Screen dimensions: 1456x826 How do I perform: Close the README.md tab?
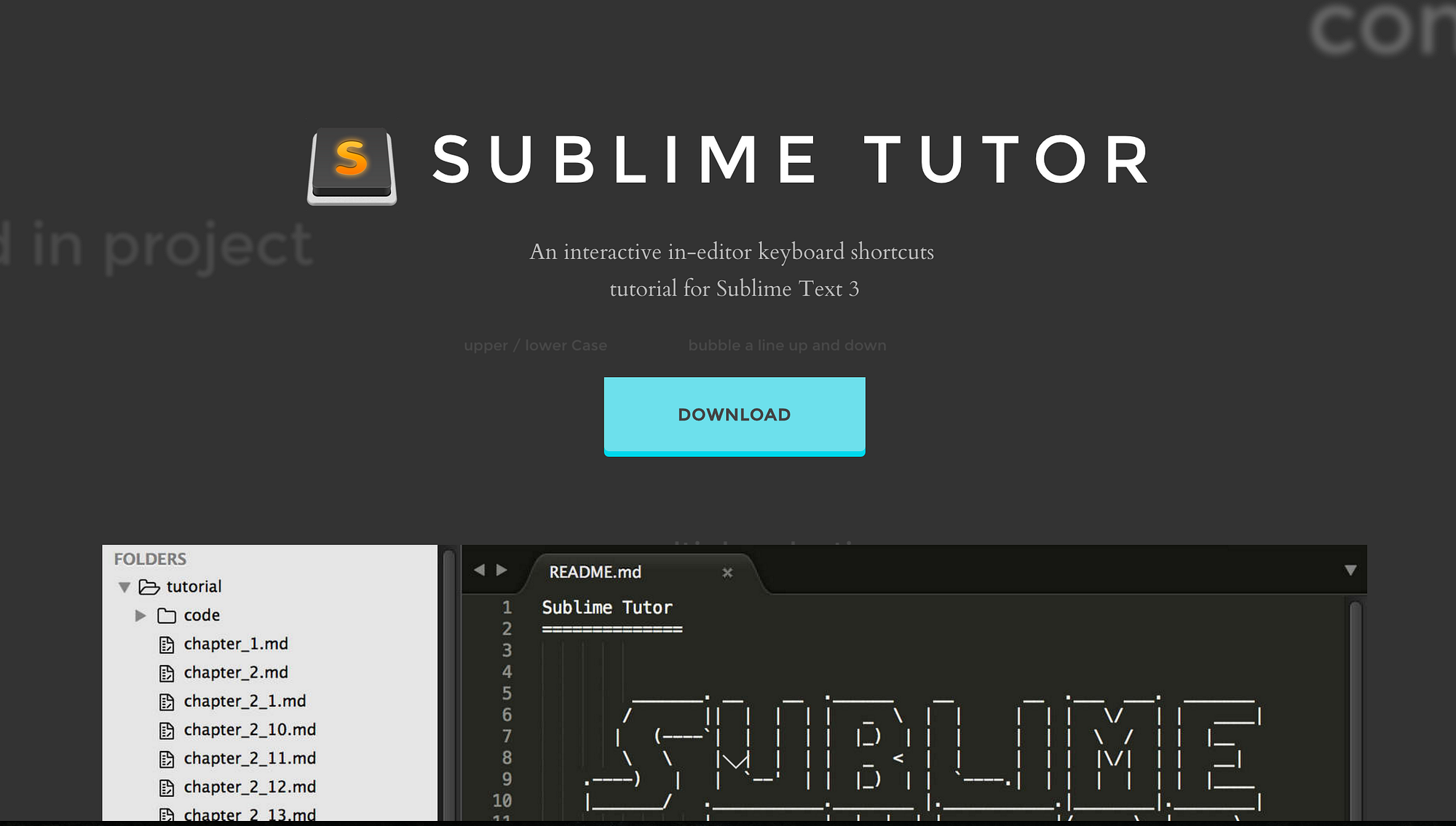pyautogui.click(x=727, y=573)
